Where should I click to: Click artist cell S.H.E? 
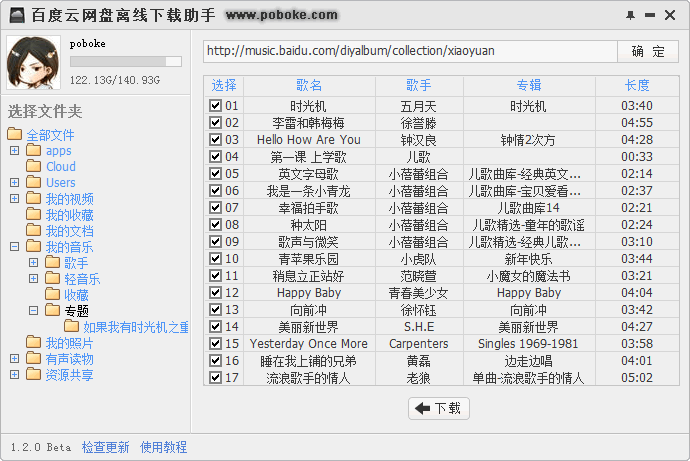[418, 326]
